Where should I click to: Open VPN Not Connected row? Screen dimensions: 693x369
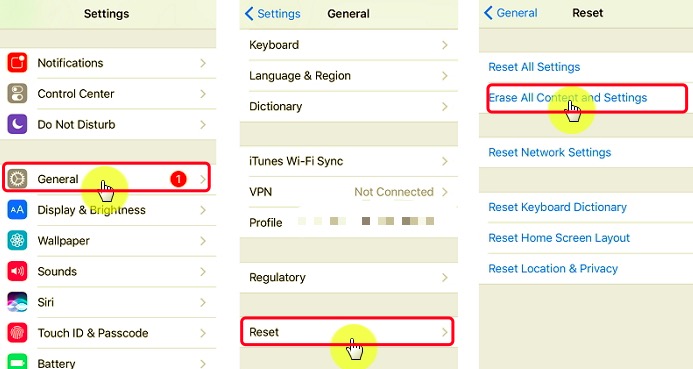coord(349,192)
